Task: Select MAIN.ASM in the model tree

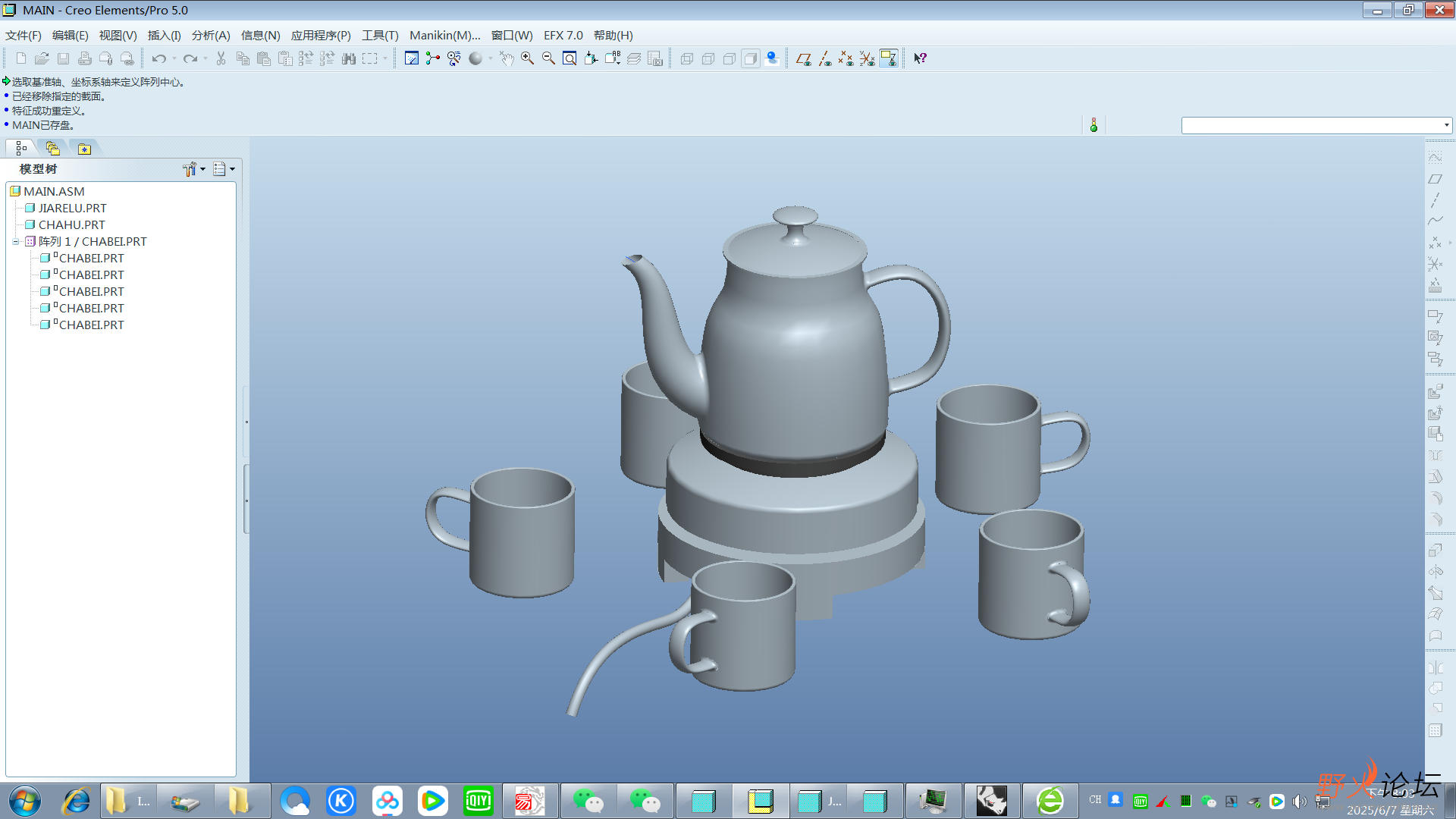Action: [x=54, y=192]
